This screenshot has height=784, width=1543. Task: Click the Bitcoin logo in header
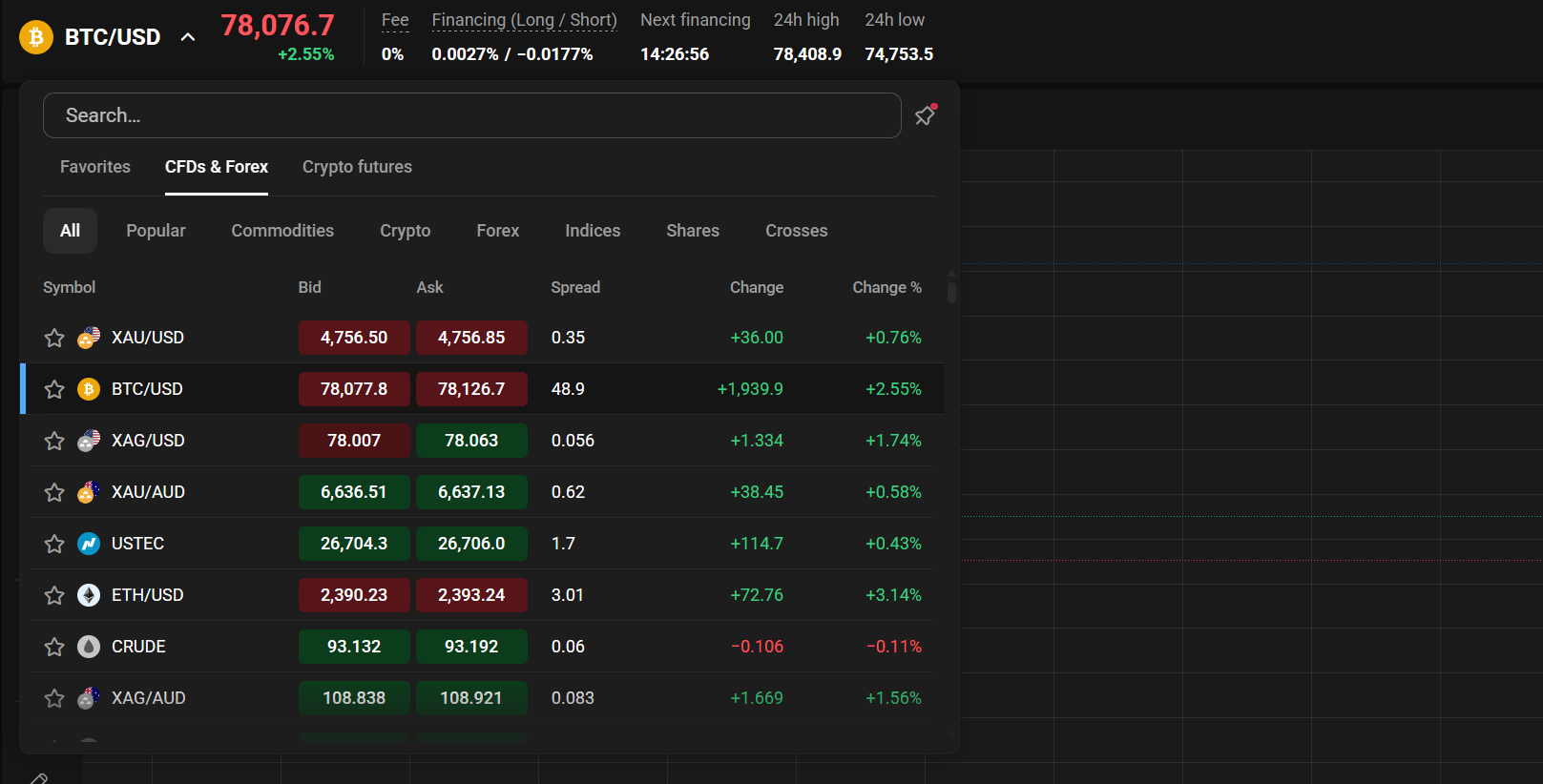(36, 37)
